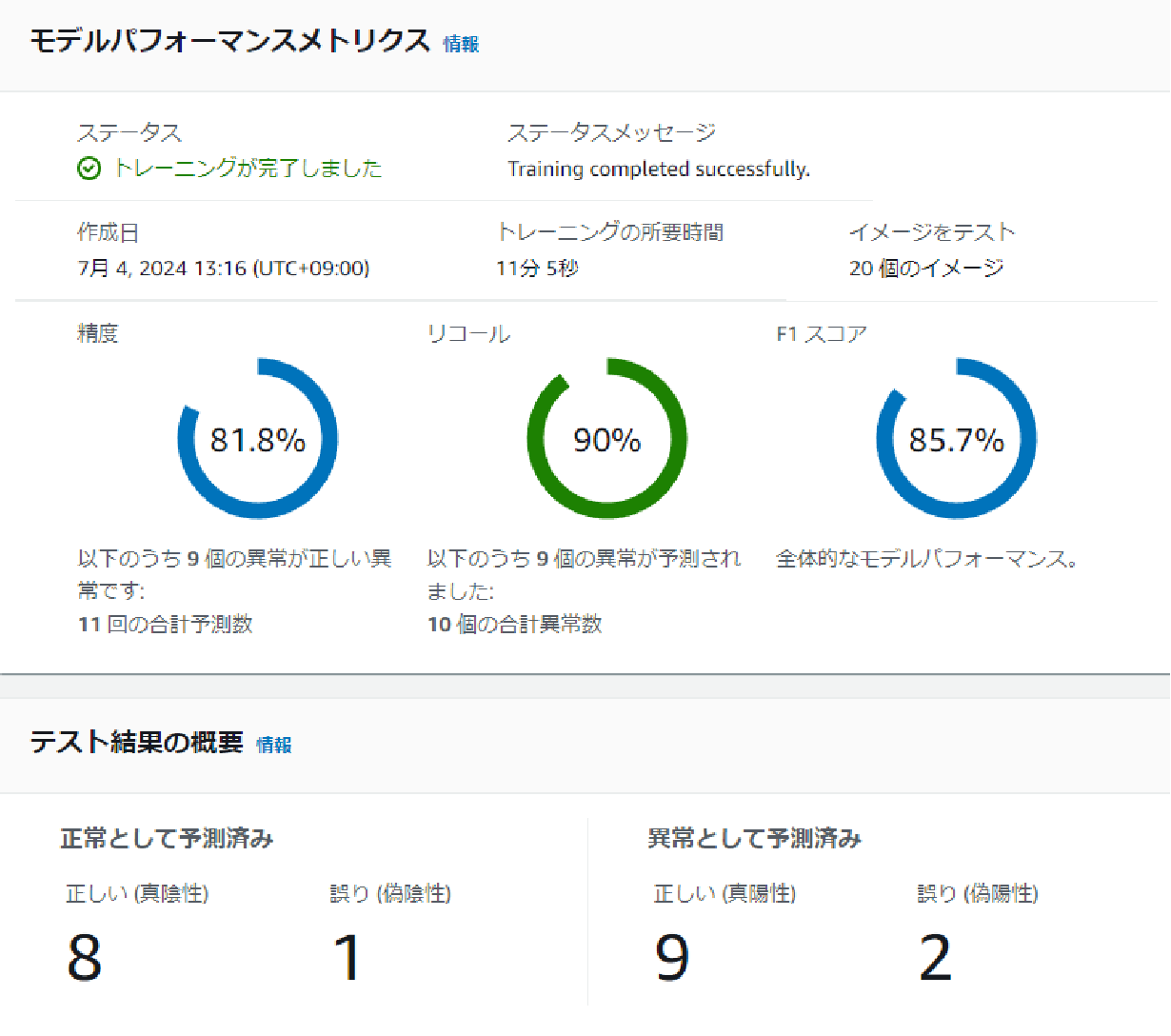Click the F1 スコア donut chart
Screen dimensions: 1171x1036
pyautogui.click(x=957, y=438)
